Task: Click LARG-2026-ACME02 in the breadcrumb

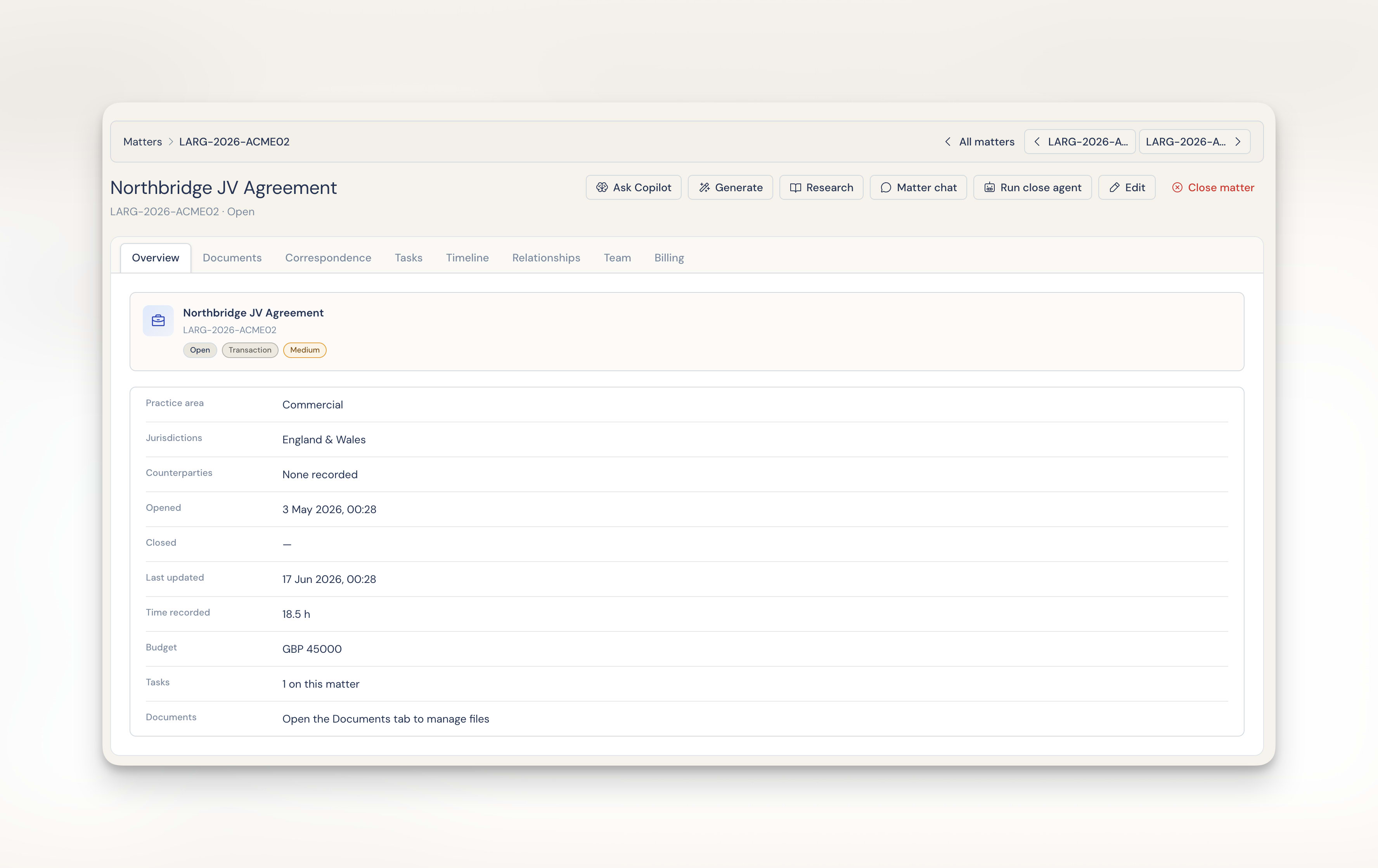Action: tap(234, 141)
